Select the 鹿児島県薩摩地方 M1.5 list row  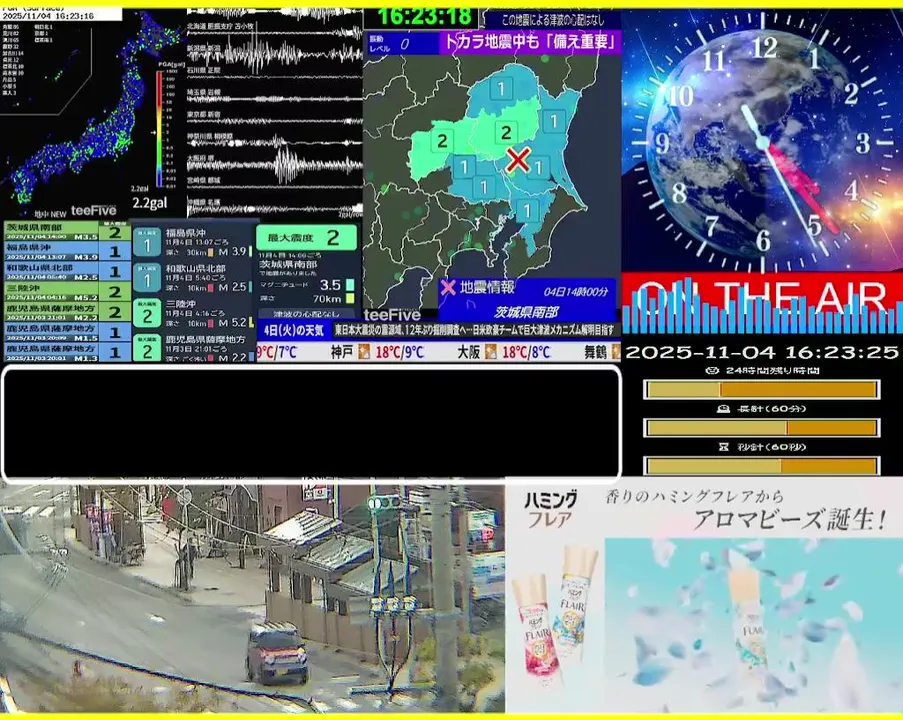pyautogui.click(x=67, y=332)
